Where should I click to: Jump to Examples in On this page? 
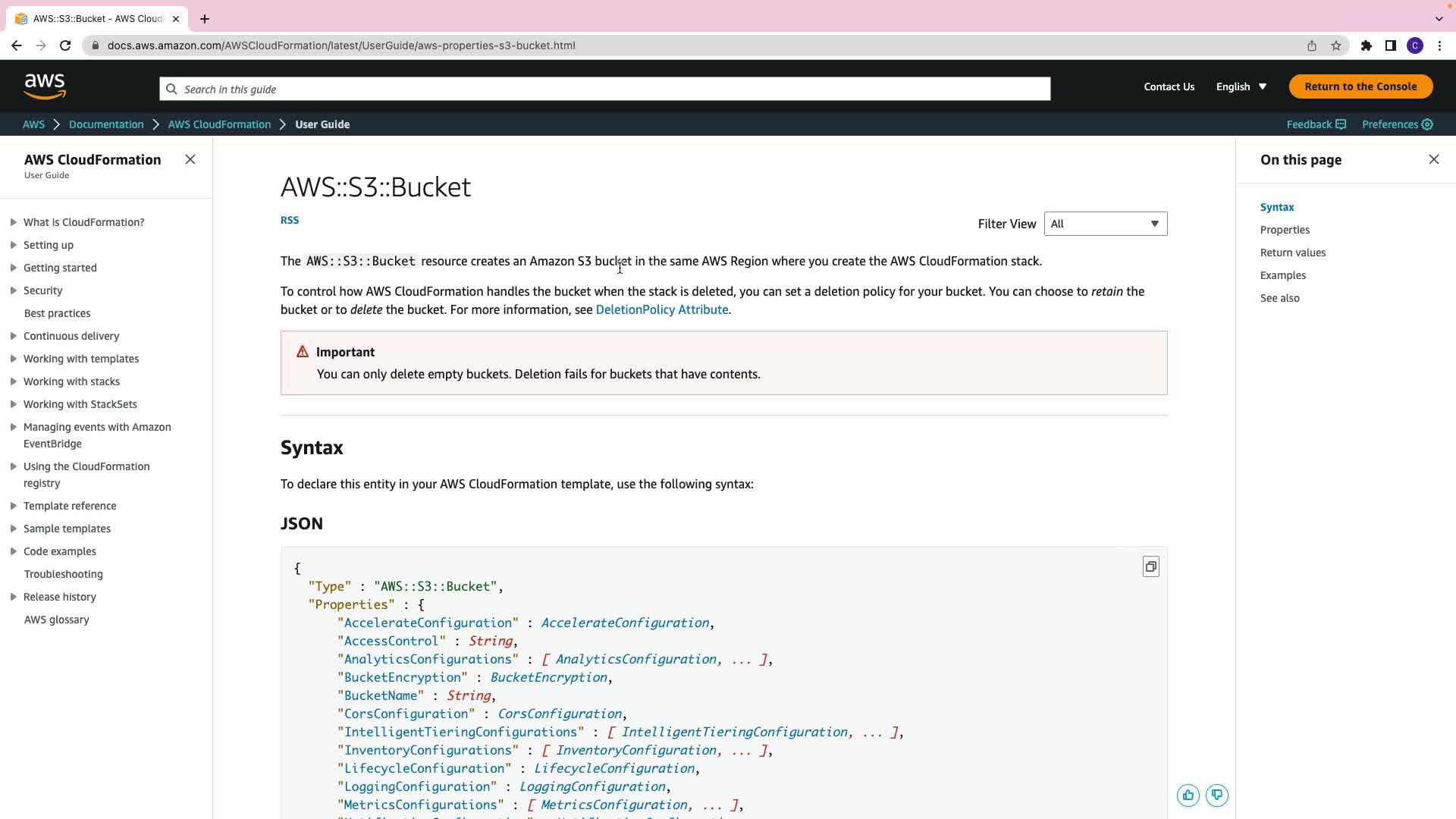tap(1282, 275)
